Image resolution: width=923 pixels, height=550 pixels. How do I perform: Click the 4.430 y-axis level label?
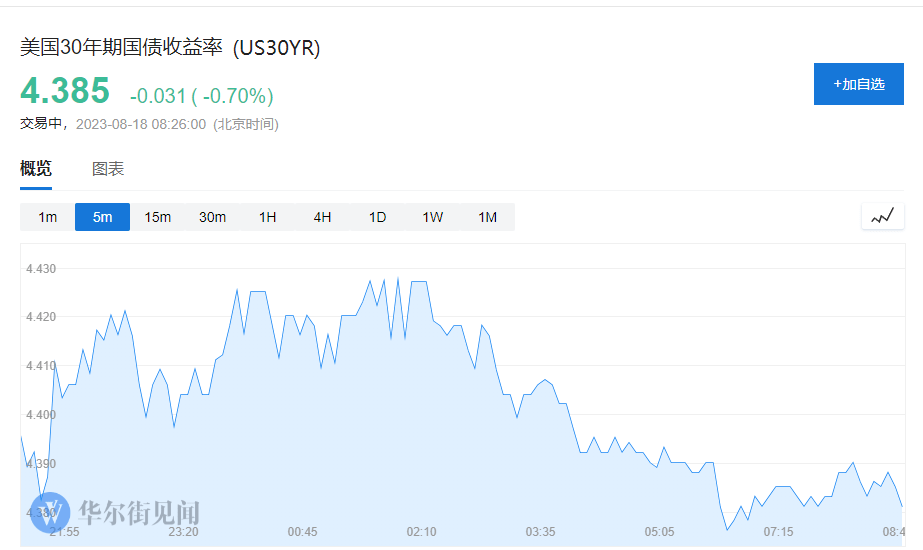(x=42, y=269)
